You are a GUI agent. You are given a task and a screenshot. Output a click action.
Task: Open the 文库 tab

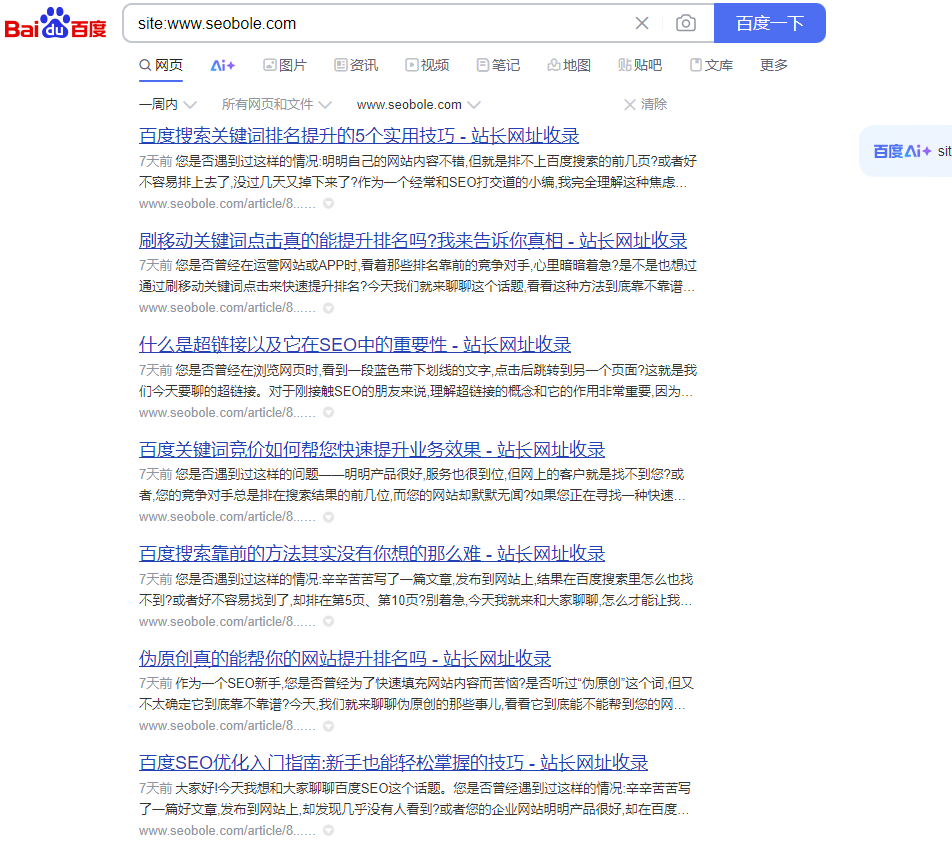click(712, 65)
